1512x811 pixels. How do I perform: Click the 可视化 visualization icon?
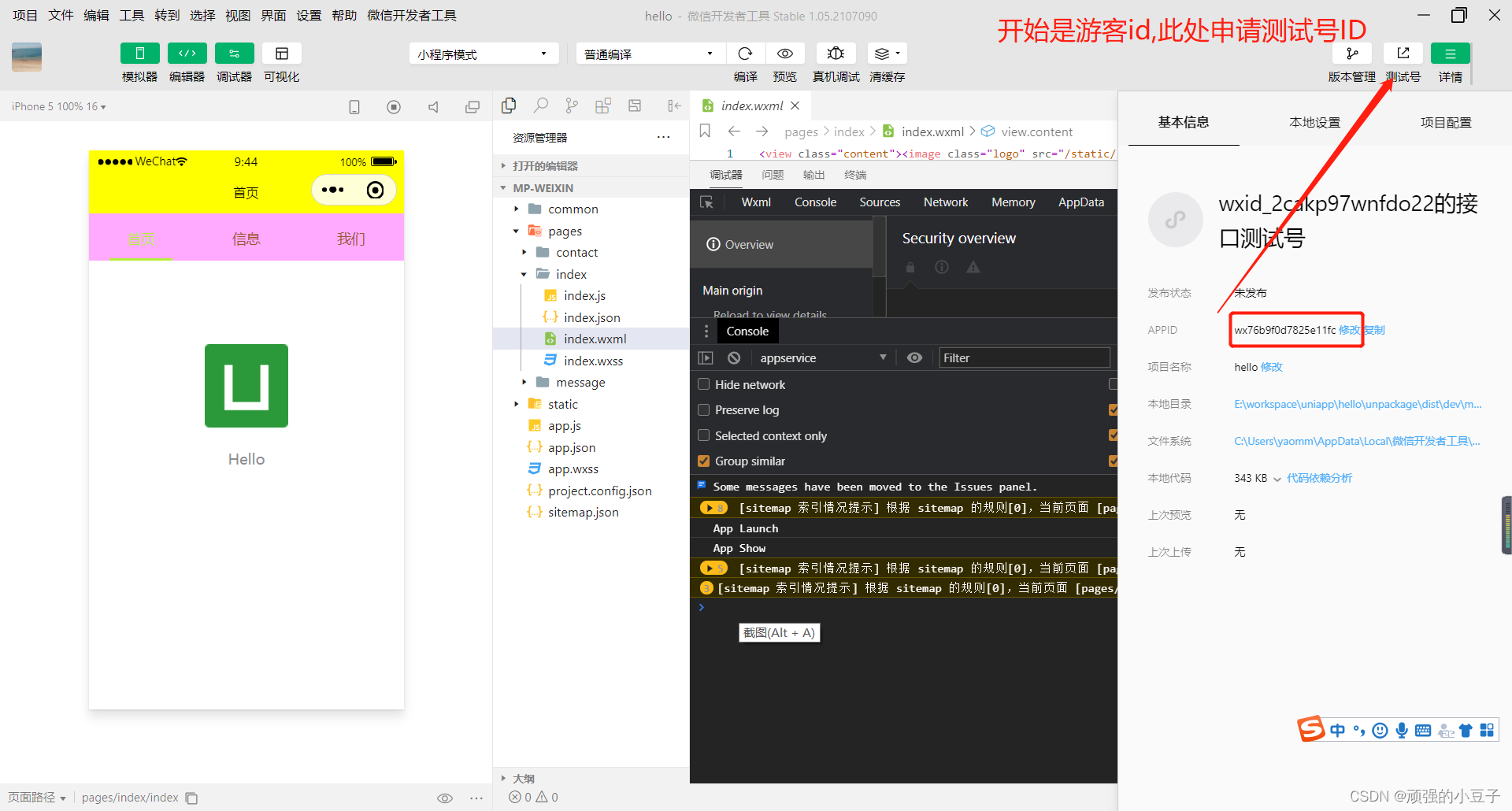(x=281, y=53)
